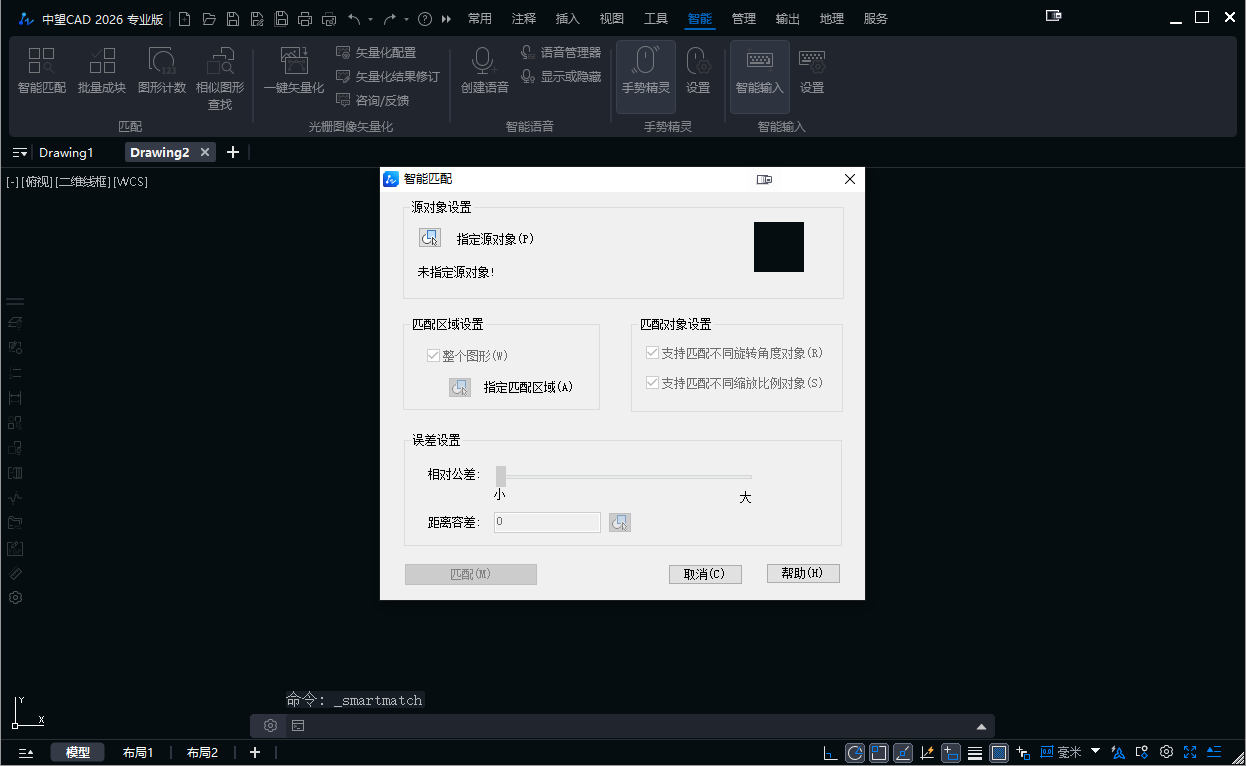Click the 匹配(M) button

(x=471, y=574)
